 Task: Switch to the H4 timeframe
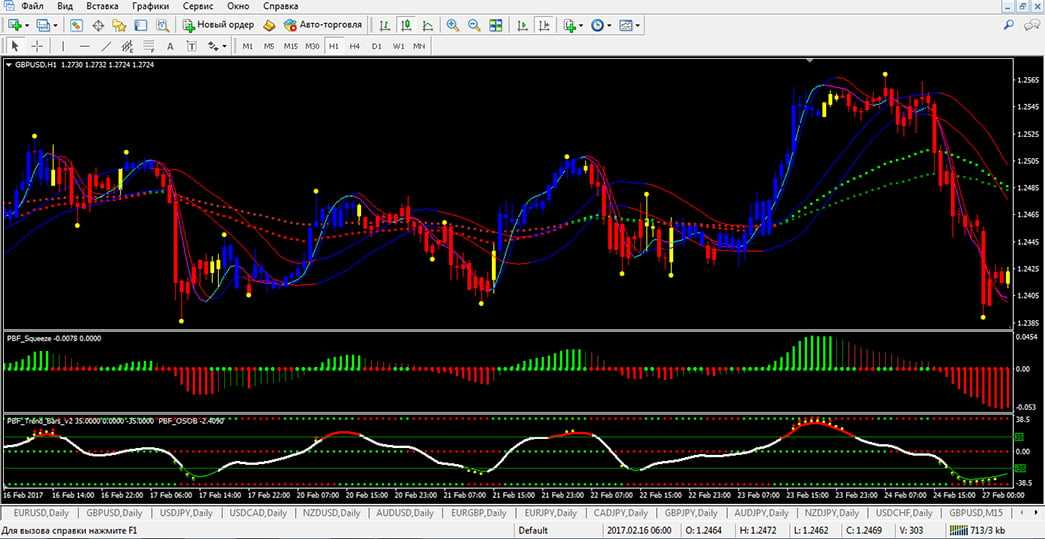click(355, 46)
